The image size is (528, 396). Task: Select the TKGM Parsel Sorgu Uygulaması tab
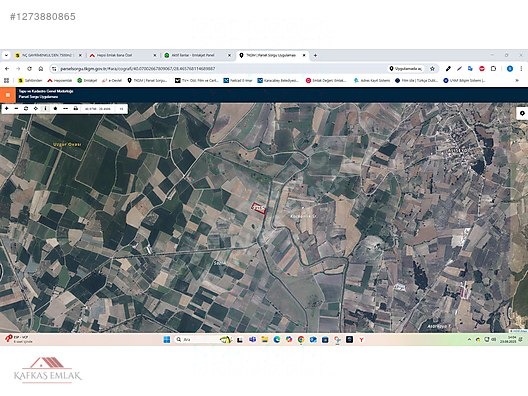point(271,55)
